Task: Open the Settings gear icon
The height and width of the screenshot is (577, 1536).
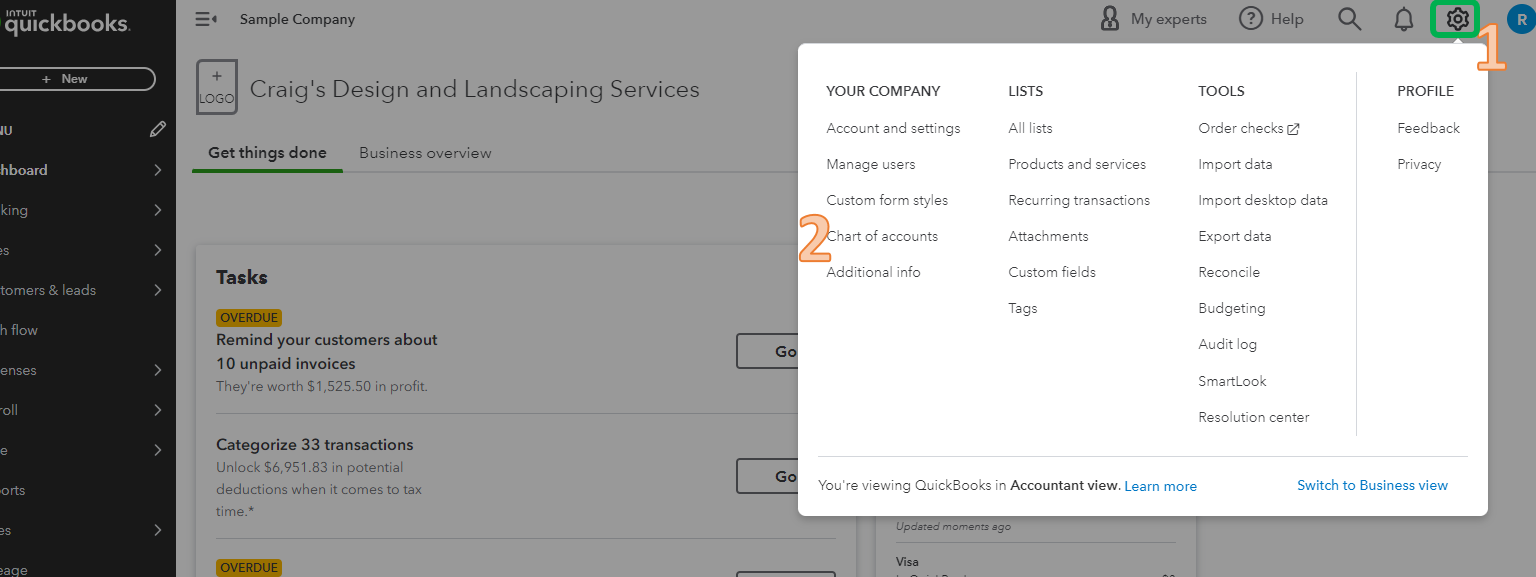Action: [x=1457, y=19]
